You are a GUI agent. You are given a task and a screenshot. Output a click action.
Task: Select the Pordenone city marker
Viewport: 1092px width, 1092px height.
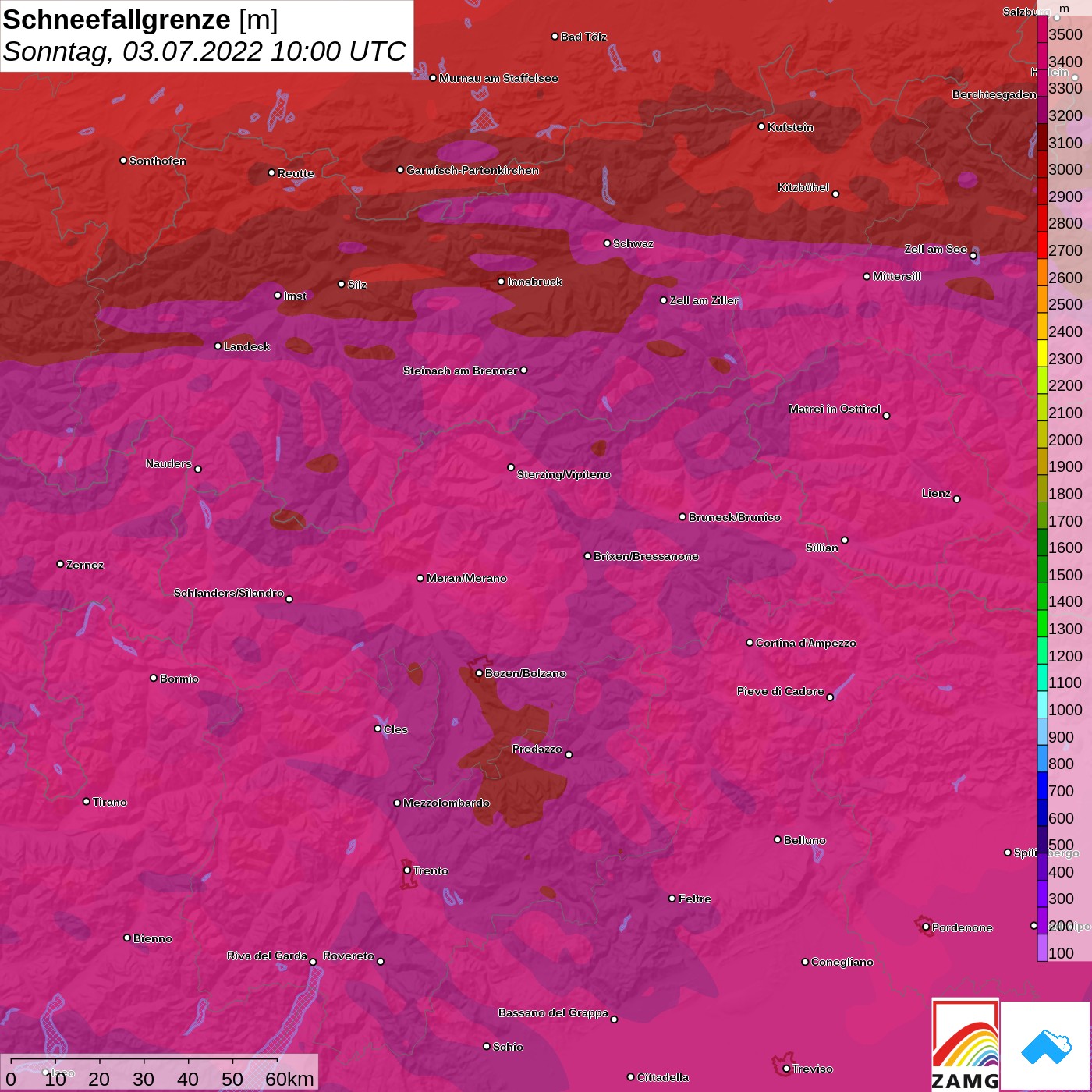click(926, 927)
